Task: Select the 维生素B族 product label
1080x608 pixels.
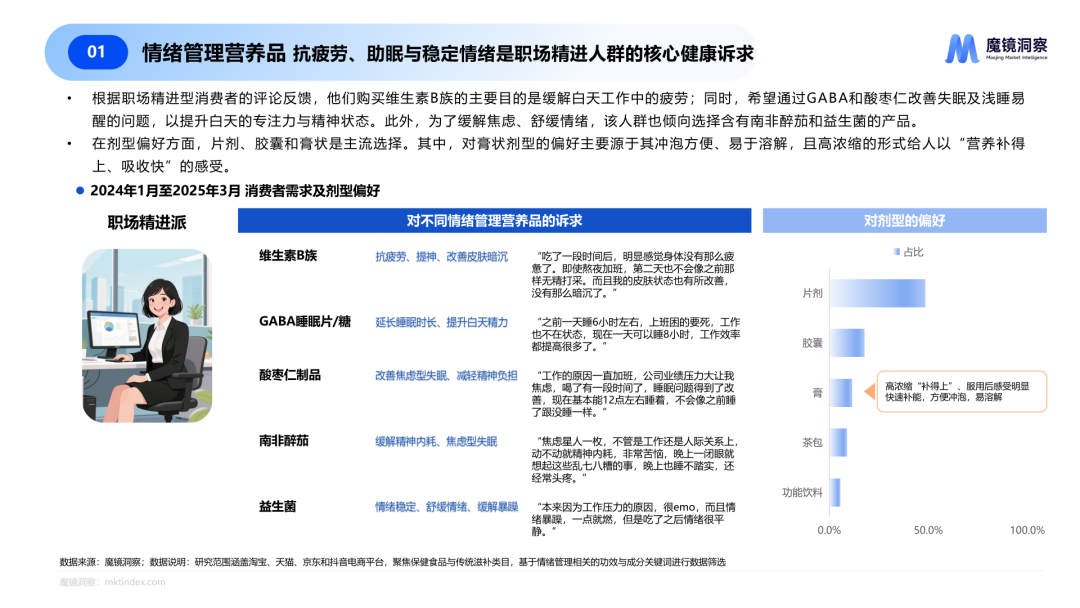Action: click(288, 256)
